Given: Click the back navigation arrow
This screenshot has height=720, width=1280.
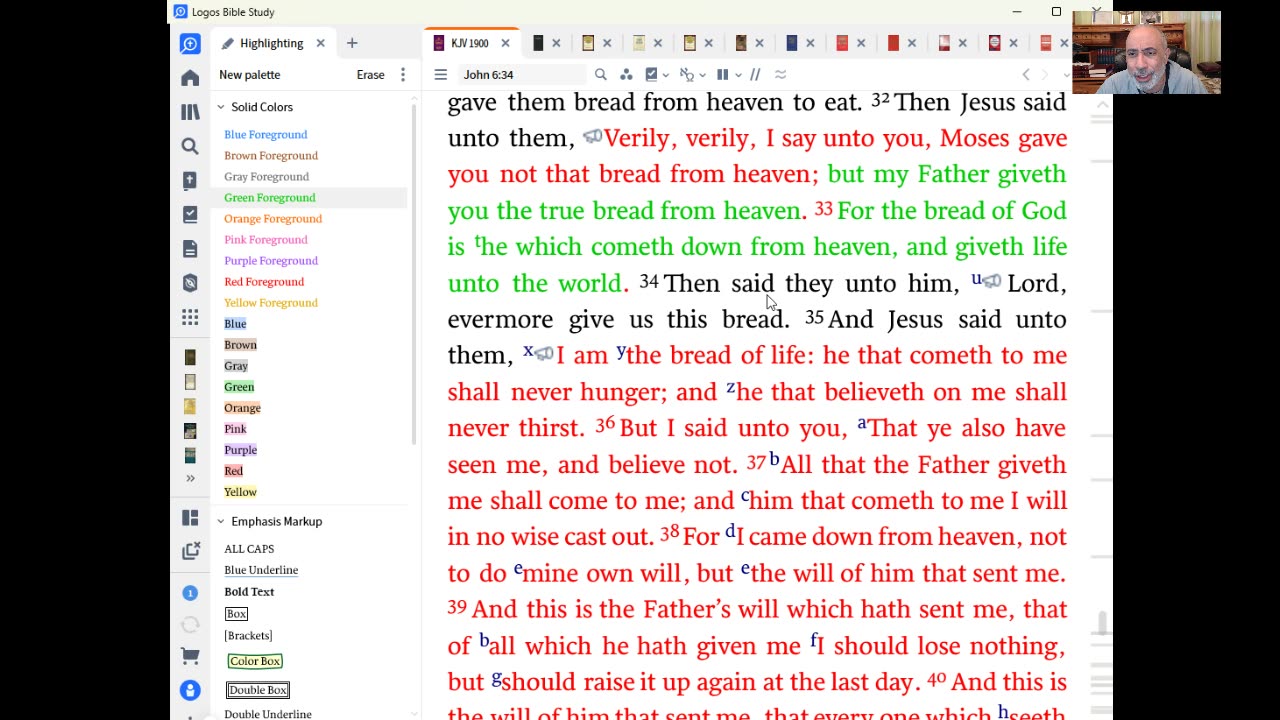Looking at the screenshot, I should click(1025, 74).
